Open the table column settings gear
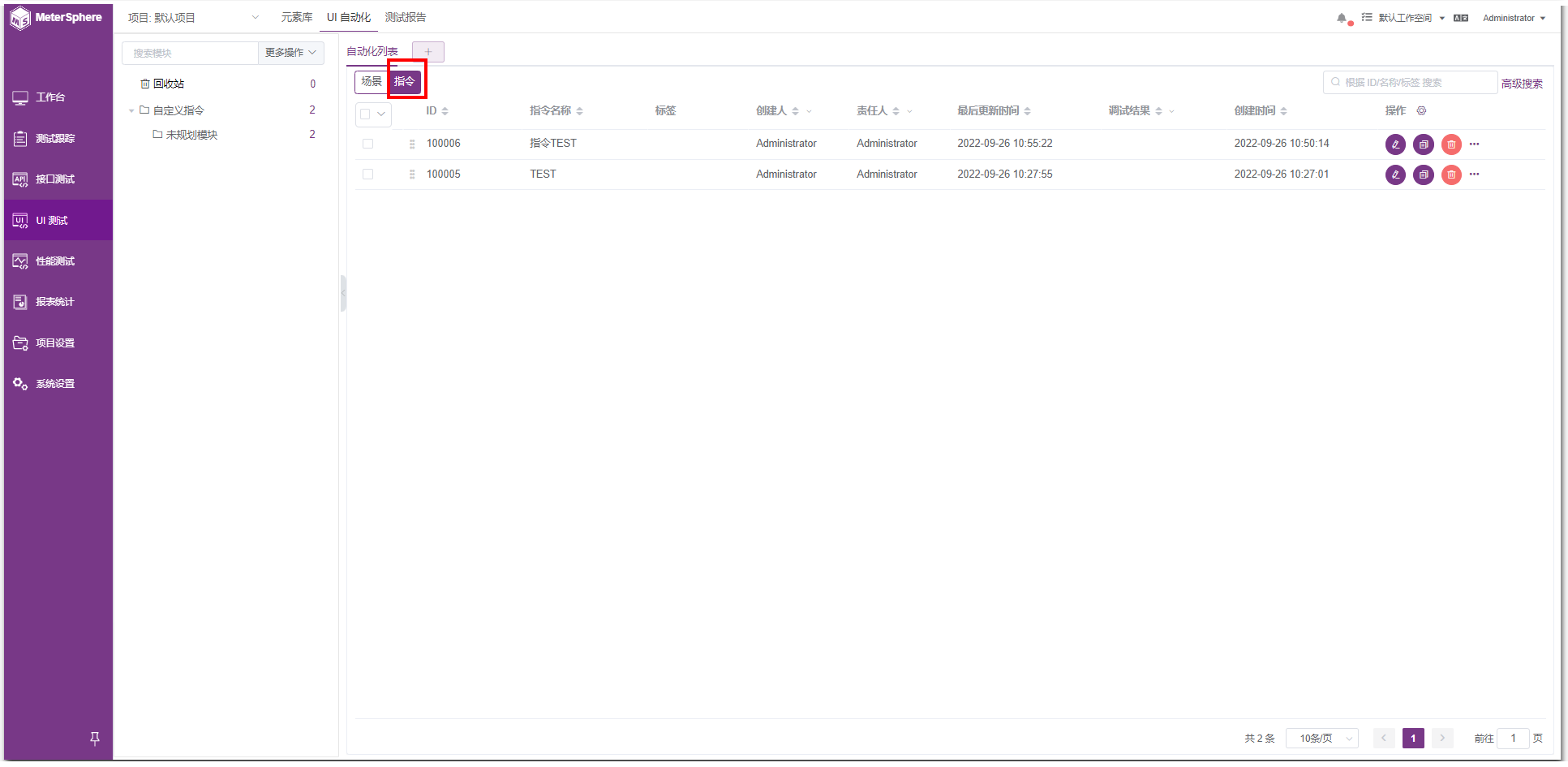The width and height of the screenshot is (1568, 767). pyautogui.click(x=1421, y=110)
